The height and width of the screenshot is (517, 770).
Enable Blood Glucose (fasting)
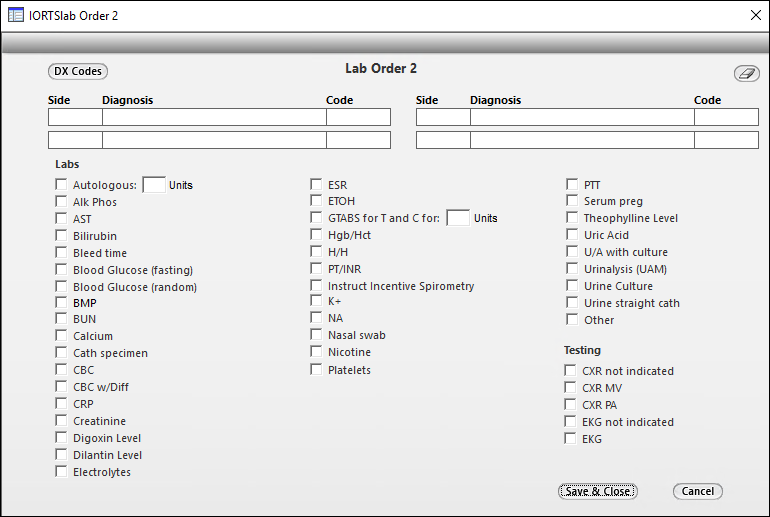pos(61,270)
